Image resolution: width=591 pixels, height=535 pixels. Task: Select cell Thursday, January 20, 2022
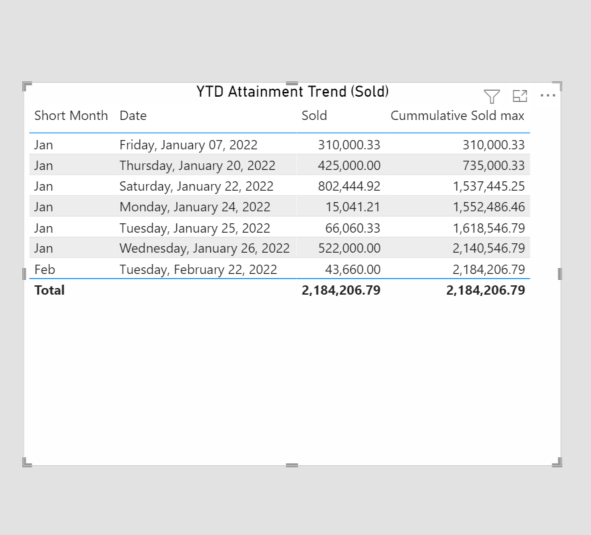click(x=197, y=166)
